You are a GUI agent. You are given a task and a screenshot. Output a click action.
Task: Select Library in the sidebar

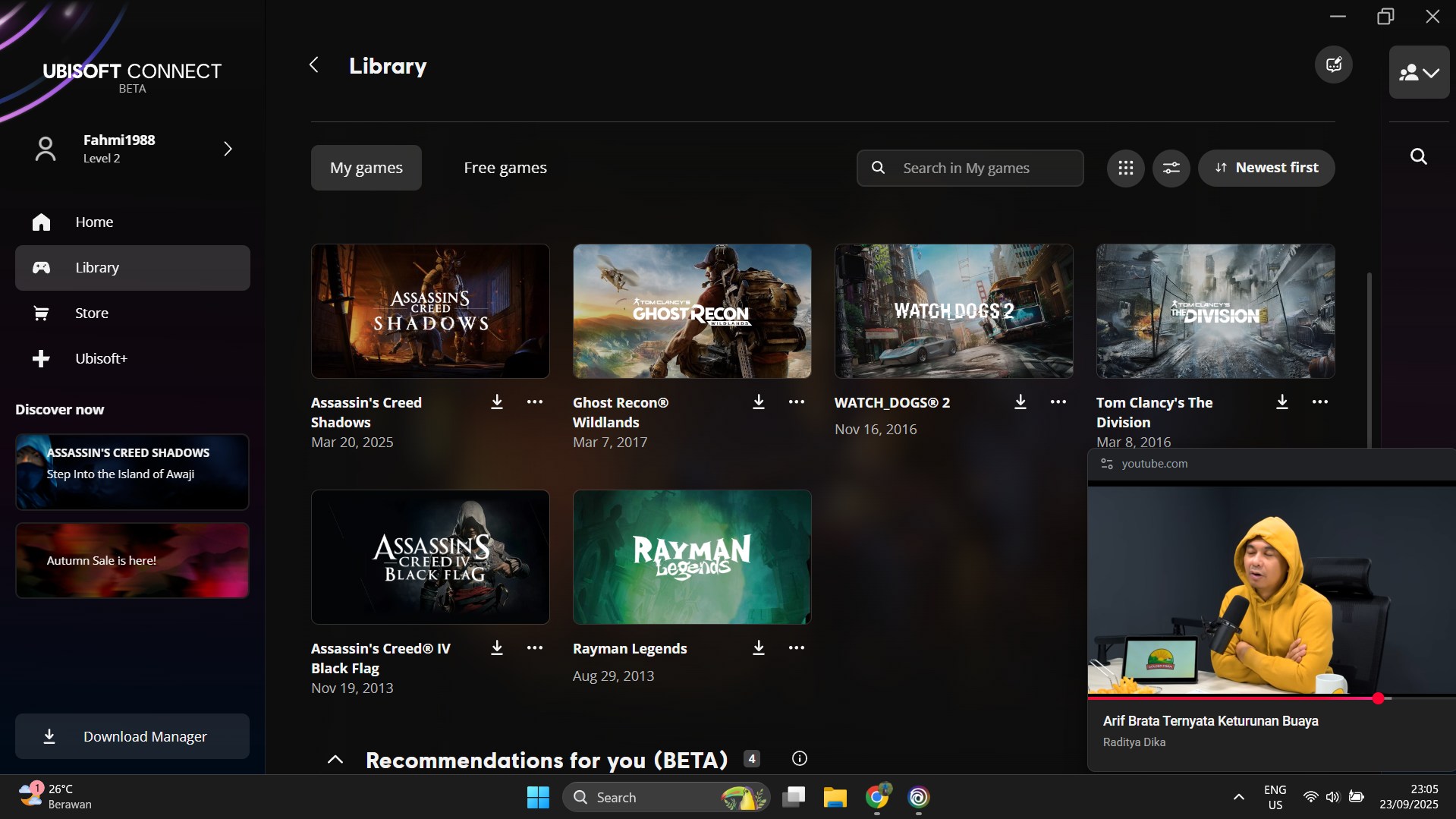click(133, 268)
